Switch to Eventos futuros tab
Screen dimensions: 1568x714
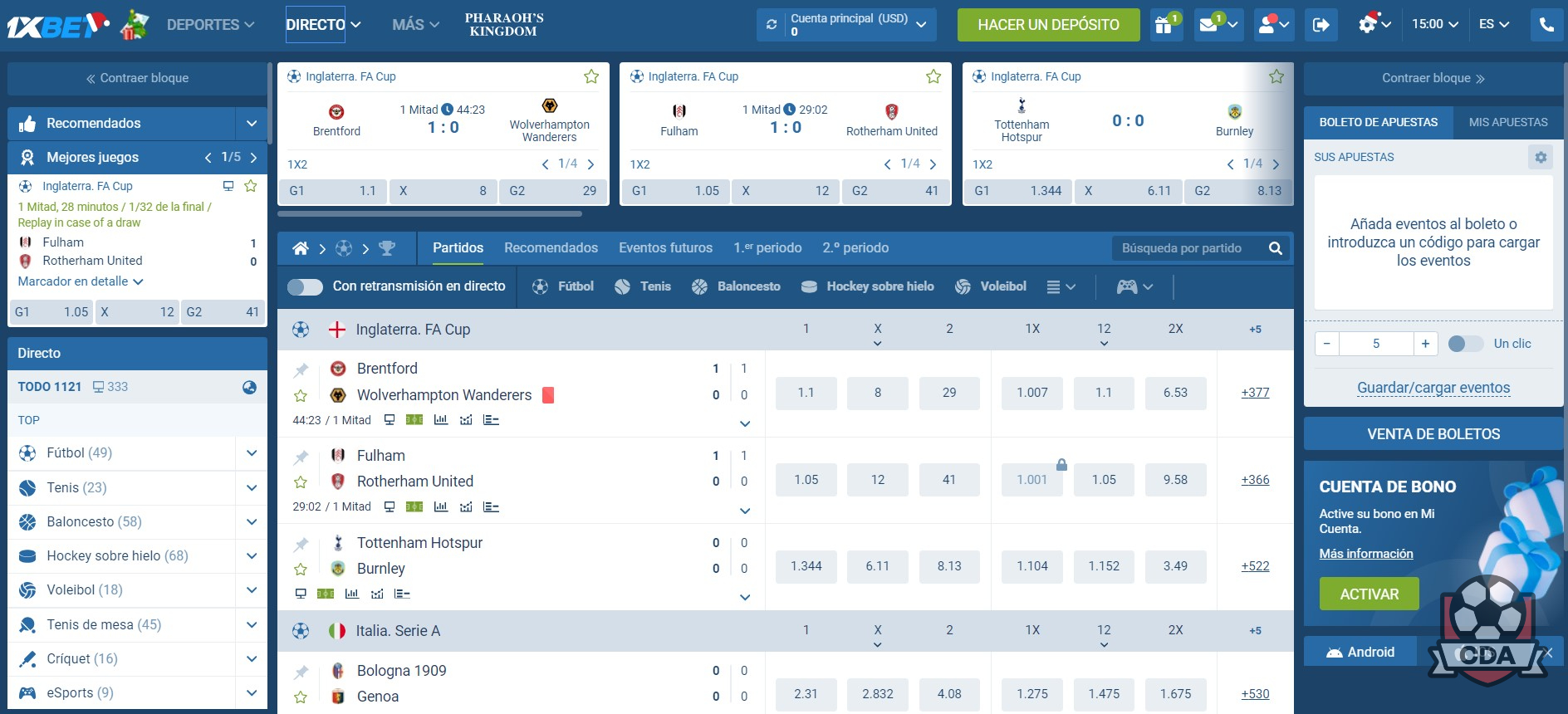click(665, 248)
